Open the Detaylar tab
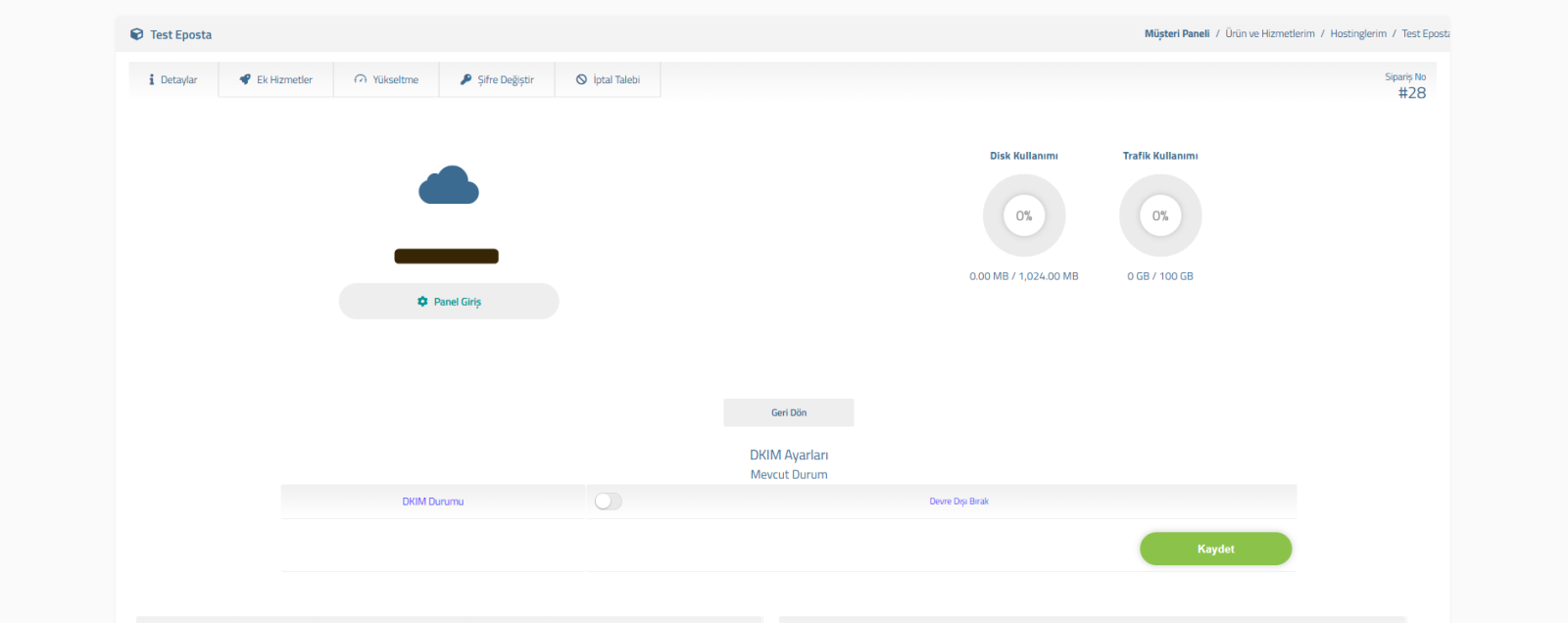Viewport: 1568px width, 623px height. [173, 79]
